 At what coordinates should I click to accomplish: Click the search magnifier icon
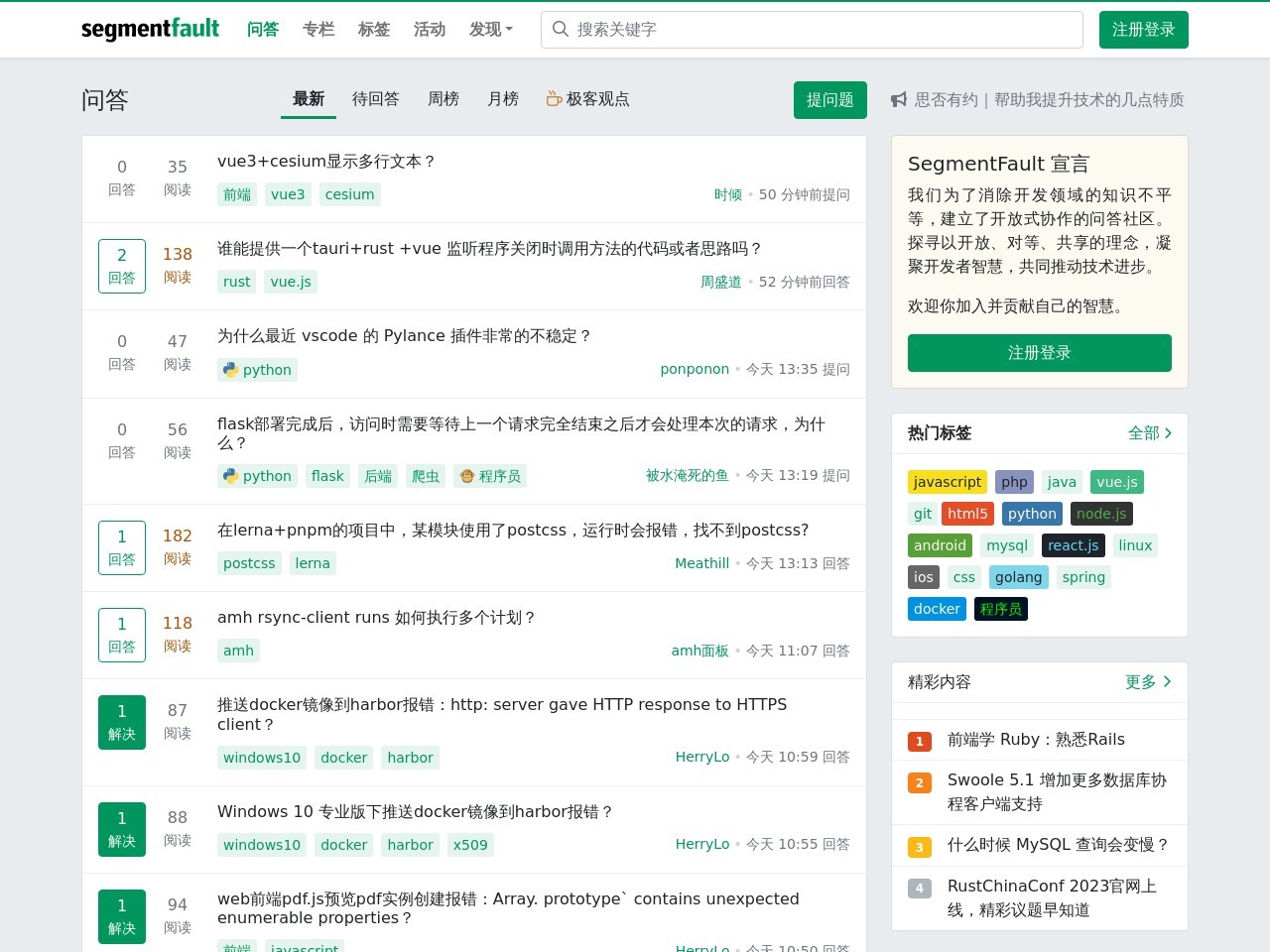[x=561, y=29]
